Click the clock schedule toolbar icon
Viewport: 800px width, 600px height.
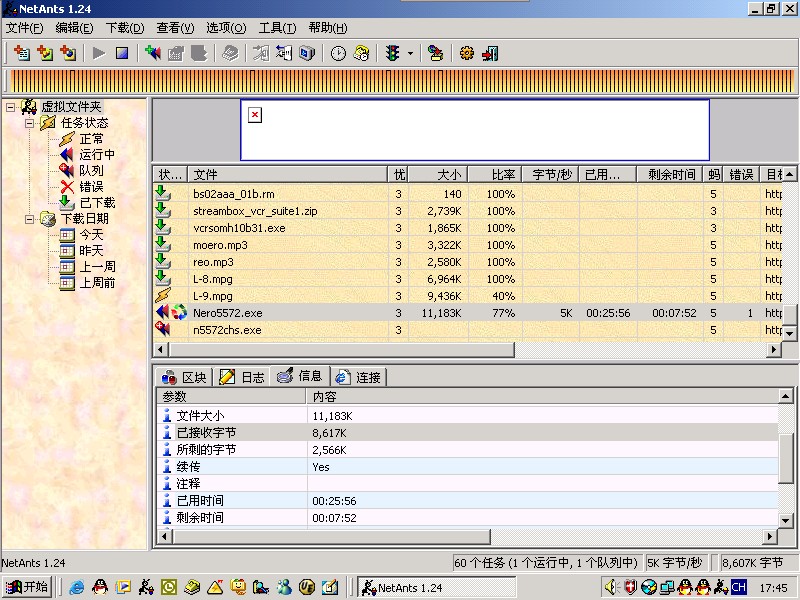(x=338, y=53)
